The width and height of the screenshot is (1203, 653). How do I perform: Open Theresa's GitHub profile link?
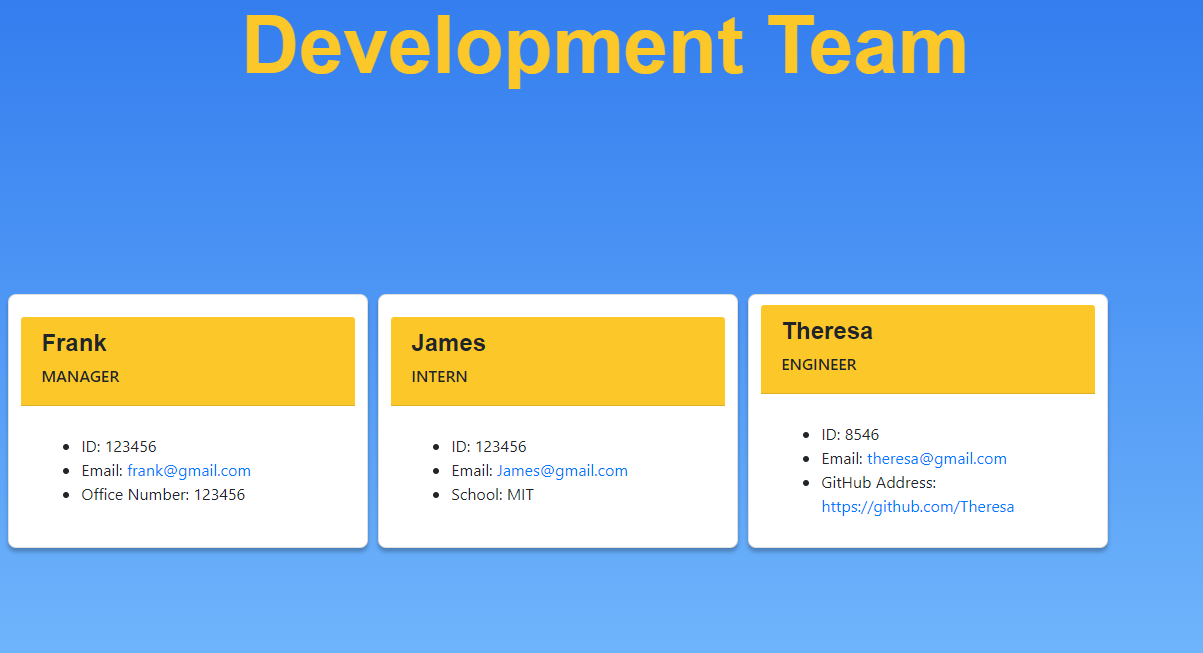coord(918,506)
